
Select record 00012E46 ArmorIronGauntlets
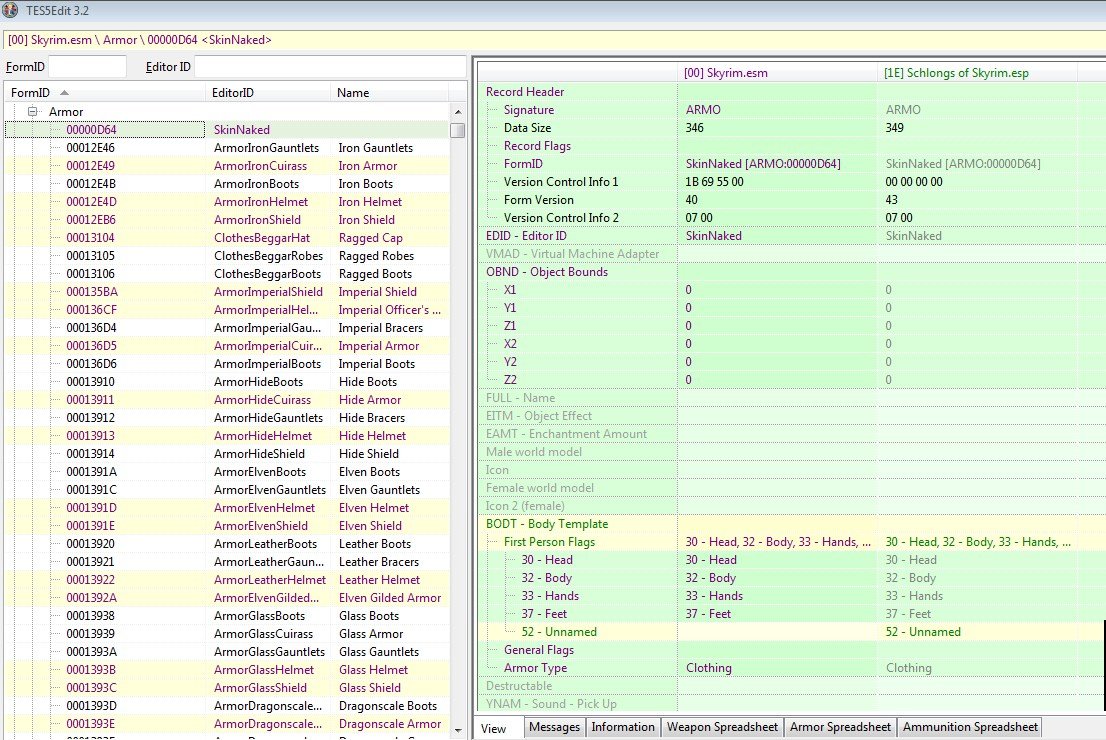[227, 148]
